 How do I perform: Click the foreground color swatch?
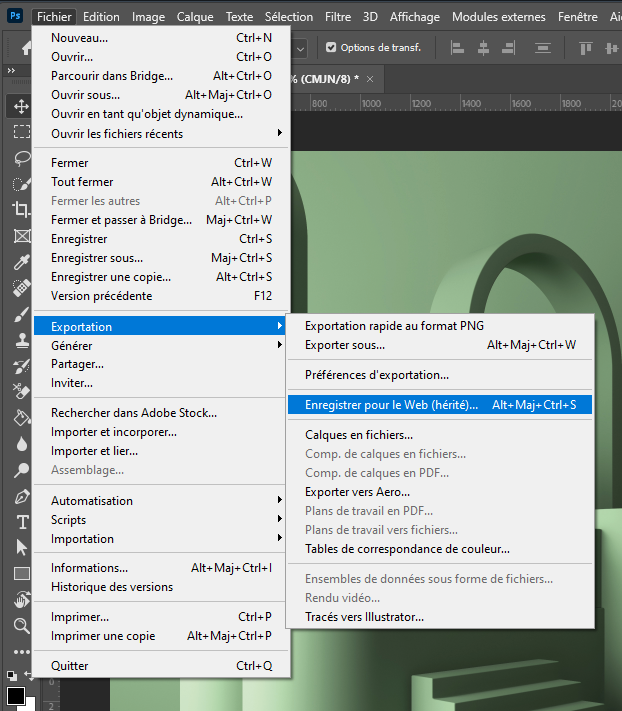click(16, 695)
